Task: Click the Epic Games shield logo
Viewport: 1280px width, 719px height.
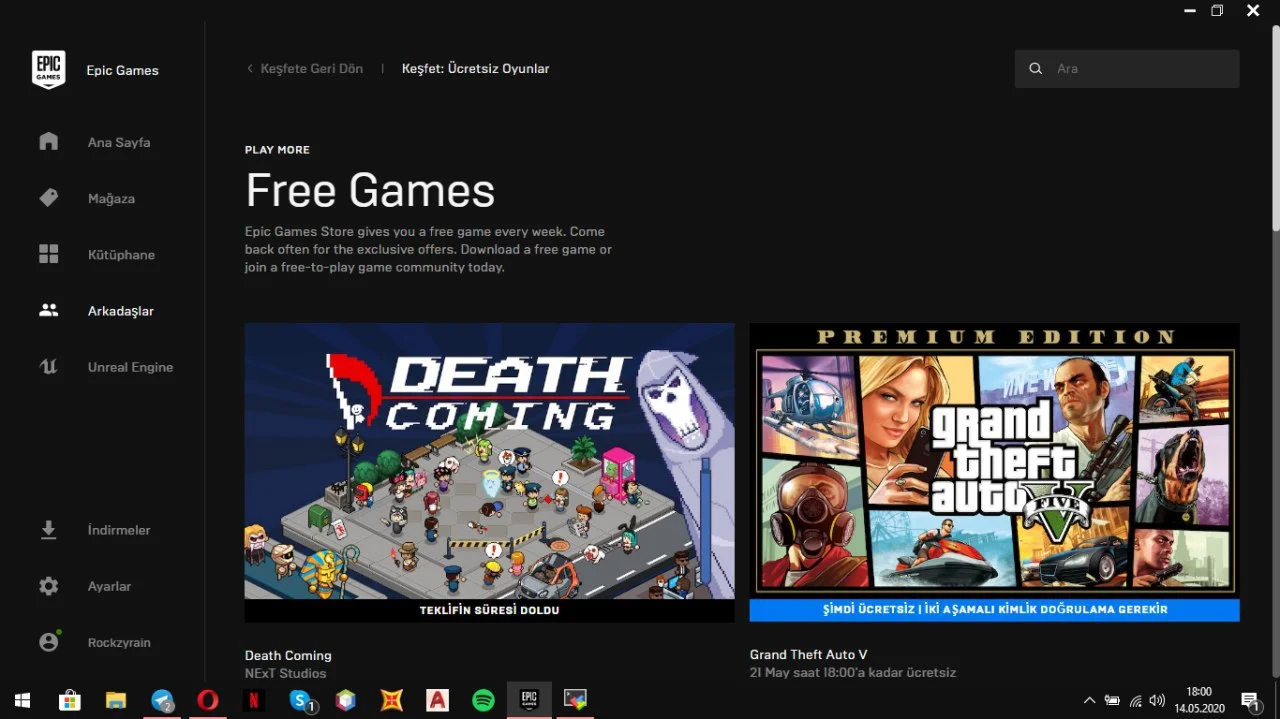Action: point(49,70)
